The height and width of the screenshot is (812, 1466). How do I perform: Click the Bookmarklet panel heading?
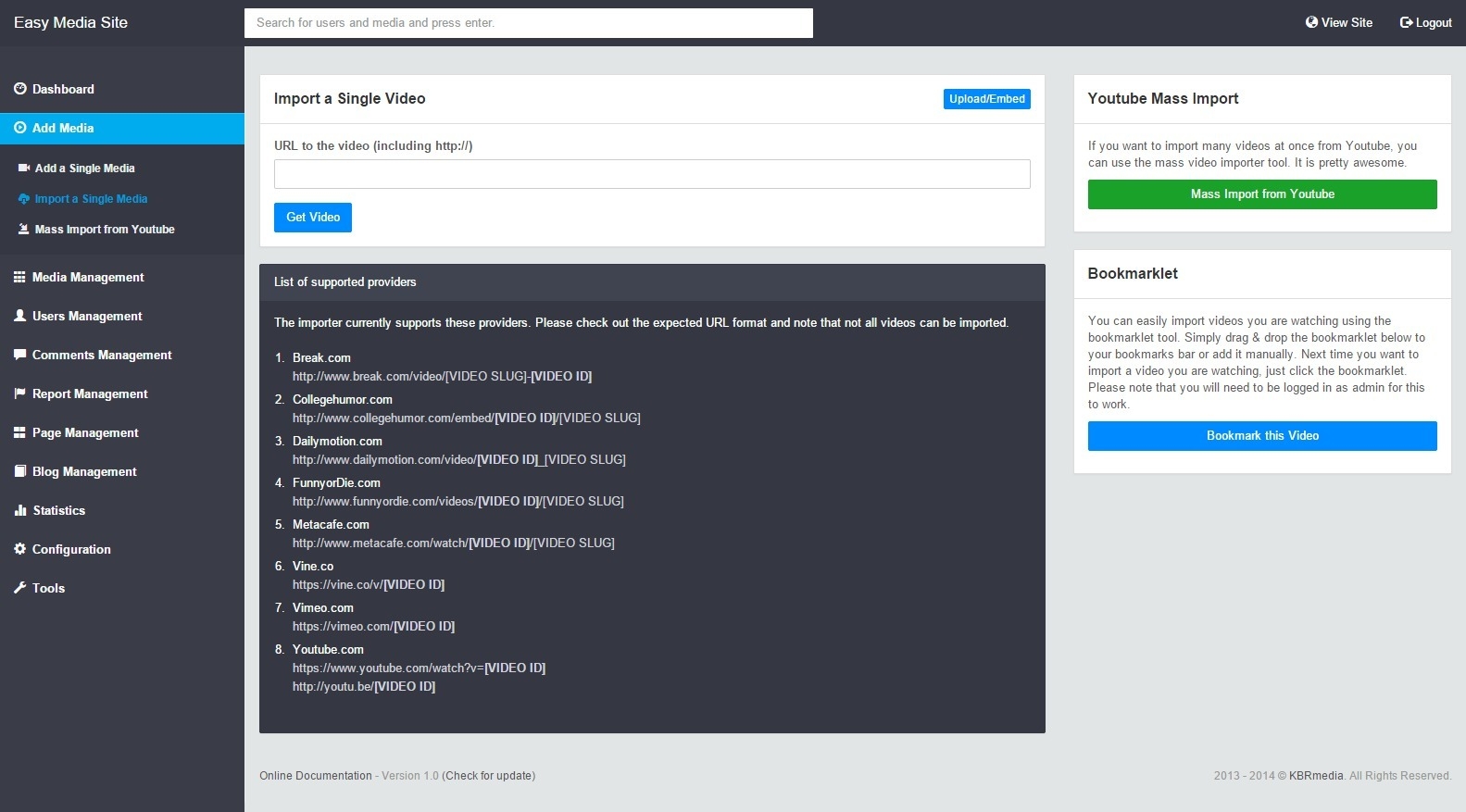[x=1133, y=274]
